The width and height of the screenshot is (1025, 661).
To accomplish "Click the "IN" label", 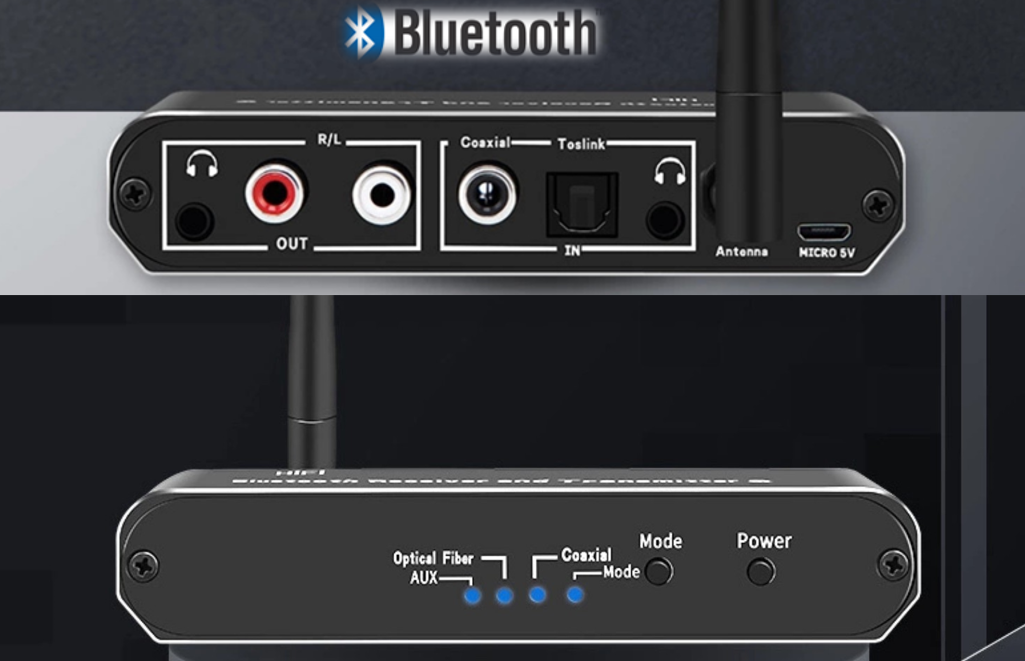I will point(572,250).
